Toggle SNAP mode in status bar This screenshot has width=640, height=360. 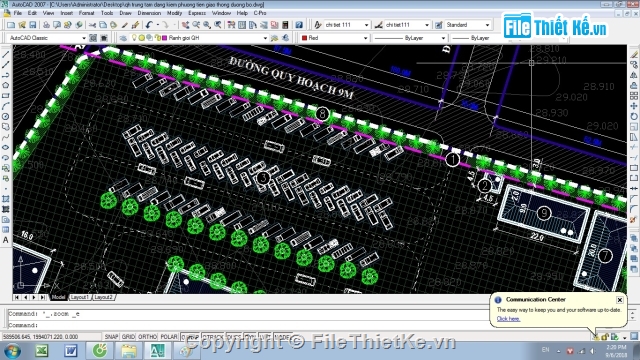(111, 337)
